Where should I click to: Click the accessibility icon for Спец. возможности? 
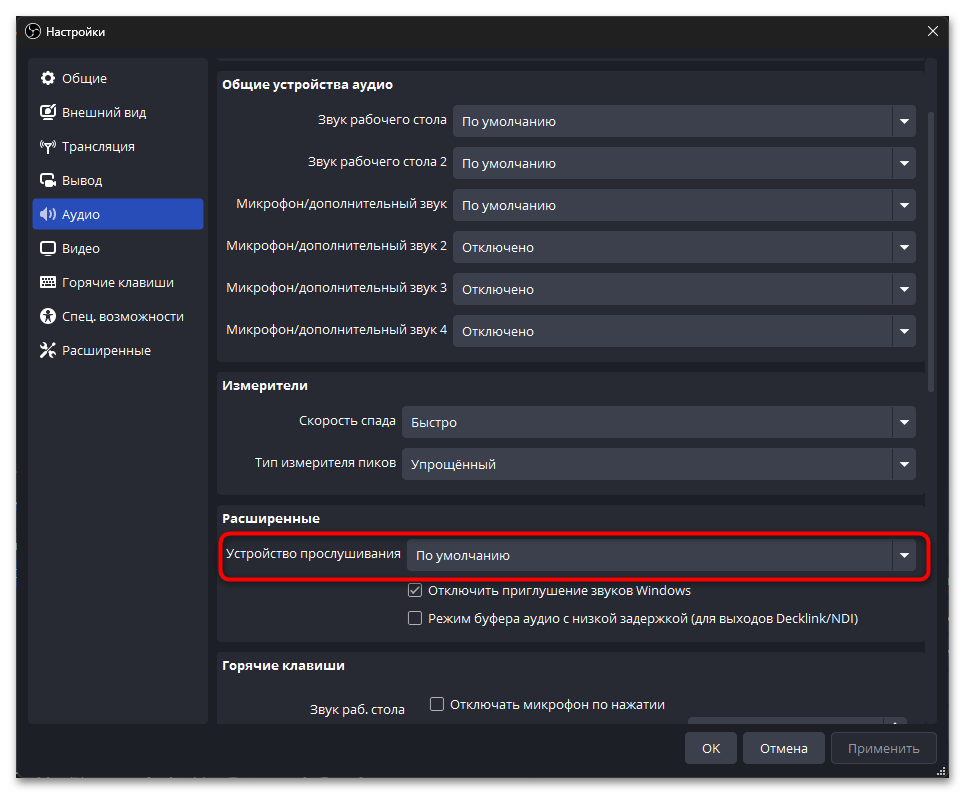tap(47, 316)
